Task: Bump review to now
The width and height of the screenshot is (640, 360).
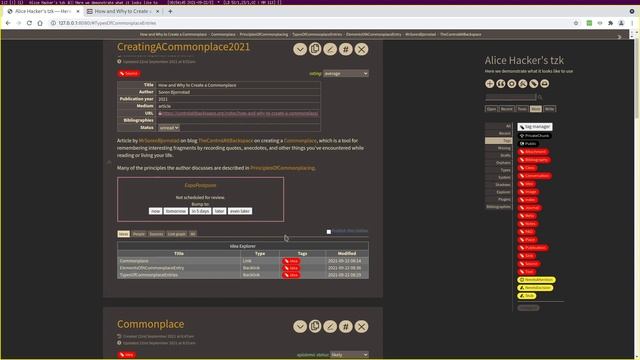Action: (155, 211)
